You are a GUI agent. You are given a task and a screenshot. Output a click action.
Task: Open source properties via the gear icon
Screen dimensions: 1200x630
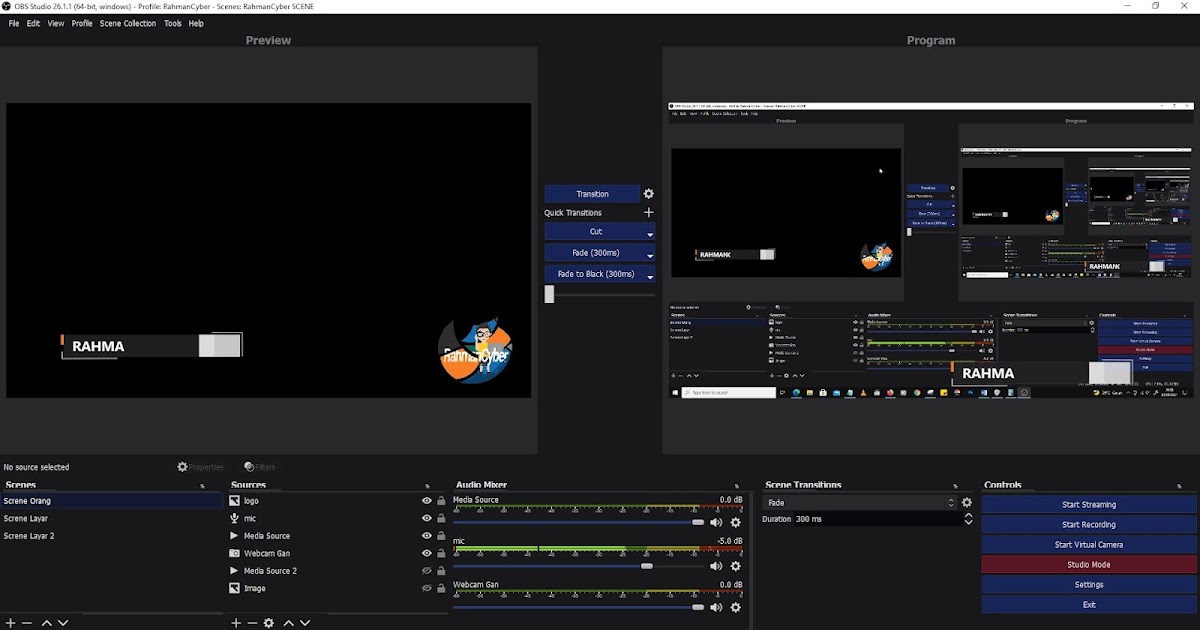pyautogui.click(x=268, y=623)
